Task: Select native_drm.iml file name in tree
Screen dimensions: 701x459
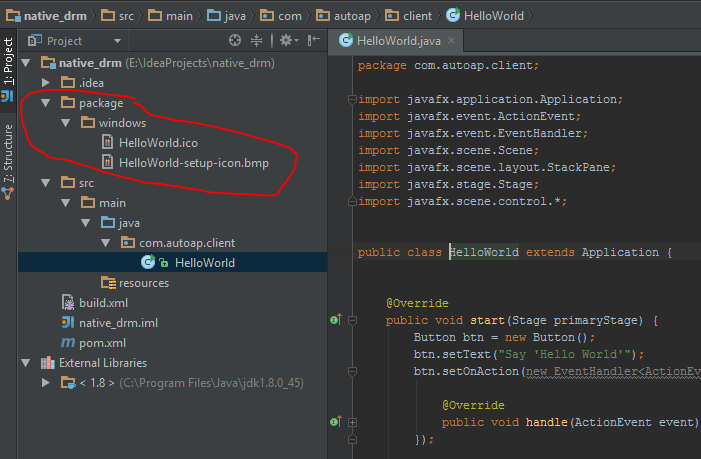Action: pyautogui.click(x=118, y=323)
